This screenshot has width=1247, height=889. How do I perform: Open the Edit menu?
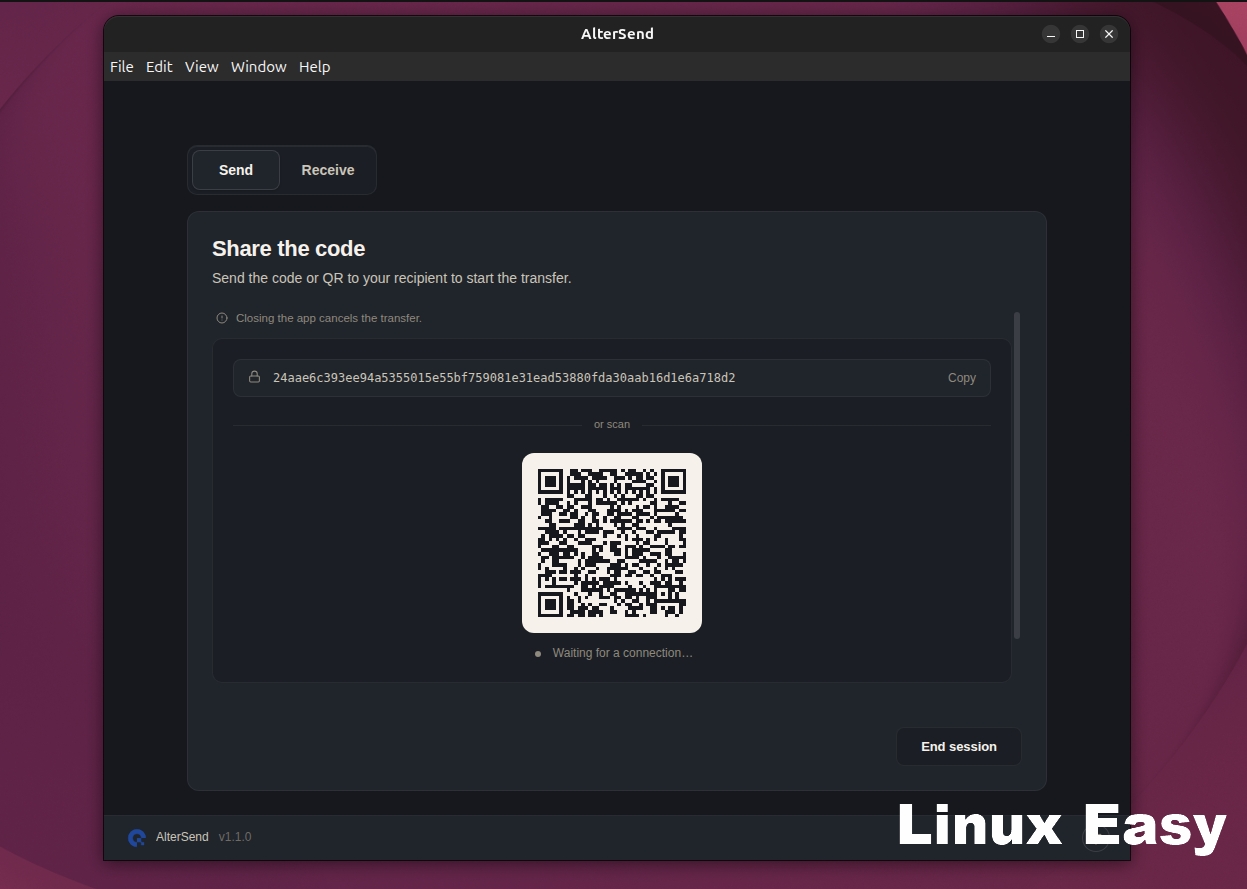(x=159, y=67)
